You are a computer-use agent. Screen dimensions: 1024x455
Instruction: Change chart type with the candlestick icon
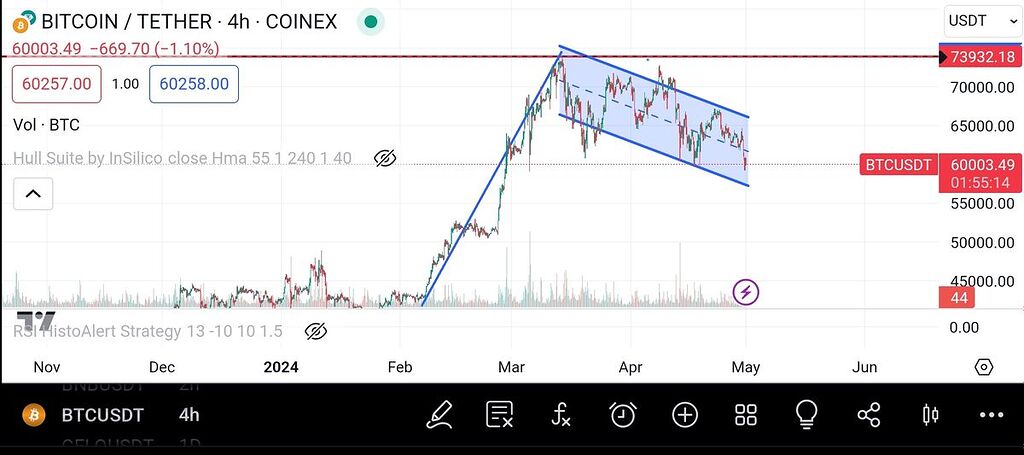pyautogui.click(x=931, y=414)
